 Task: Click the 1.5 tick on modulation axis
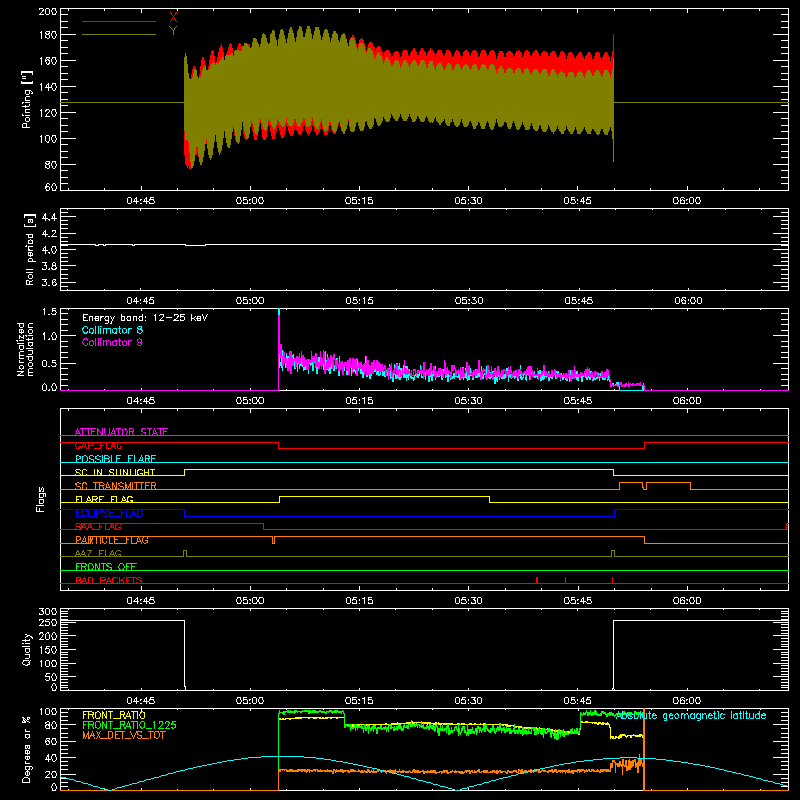49,312
